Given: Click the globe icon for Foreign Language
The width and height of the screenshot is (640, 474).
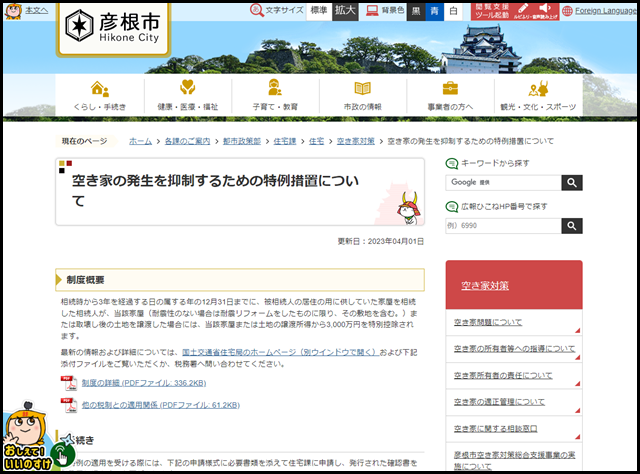Looking at the screenshot, I should pyautogui.click(x=567, y=11).
